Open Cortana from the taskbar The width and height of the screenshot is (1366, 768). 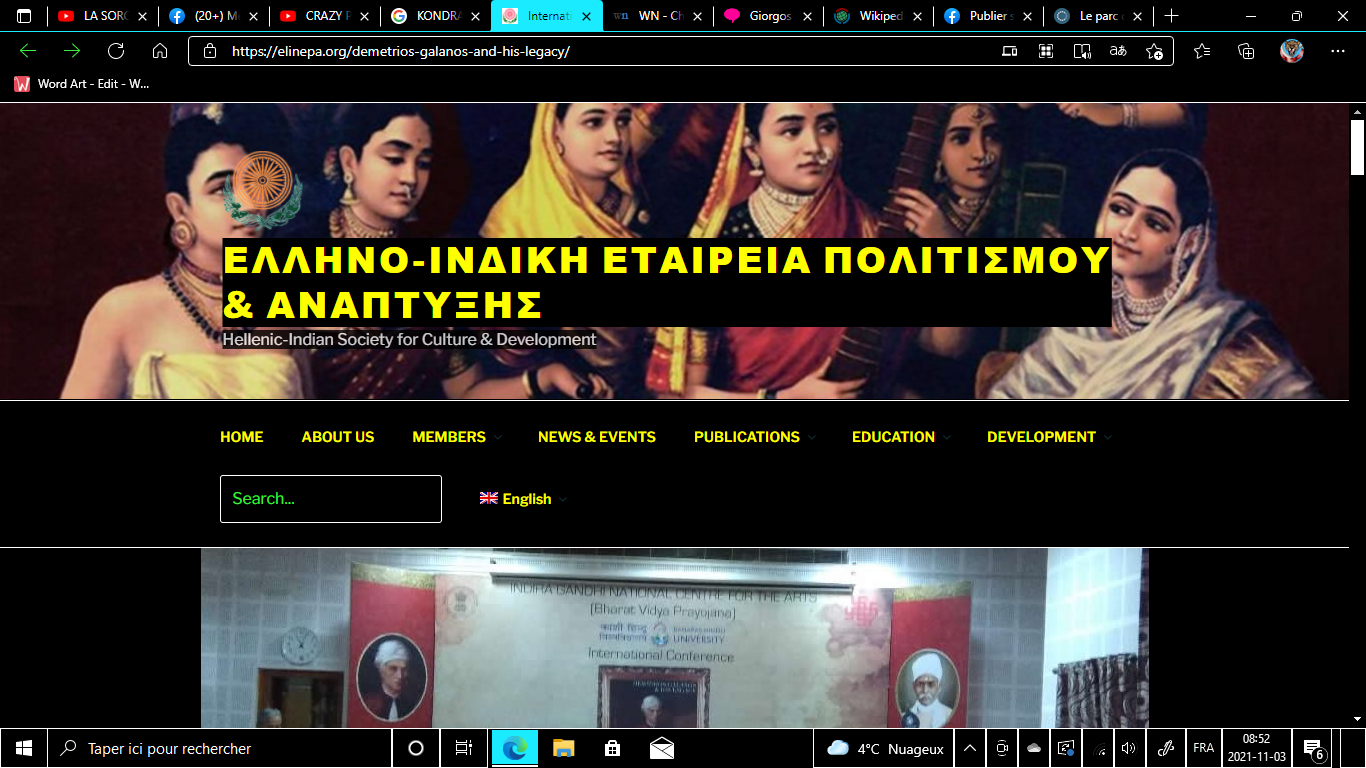coord(416,748)
